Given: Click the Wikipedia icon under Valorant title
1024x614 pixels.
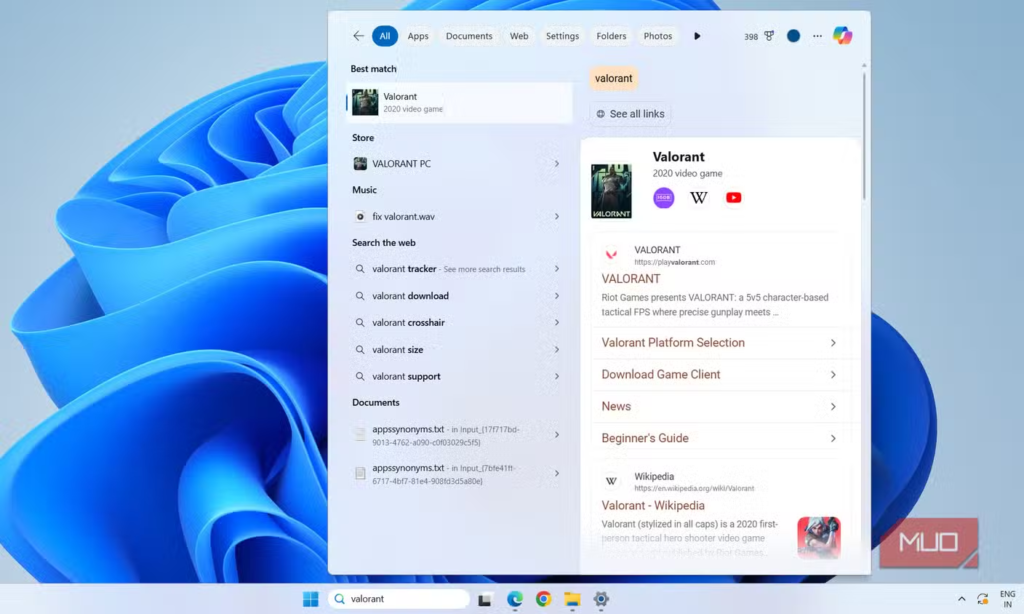Looking at the screenshot, I should (699, 198).
